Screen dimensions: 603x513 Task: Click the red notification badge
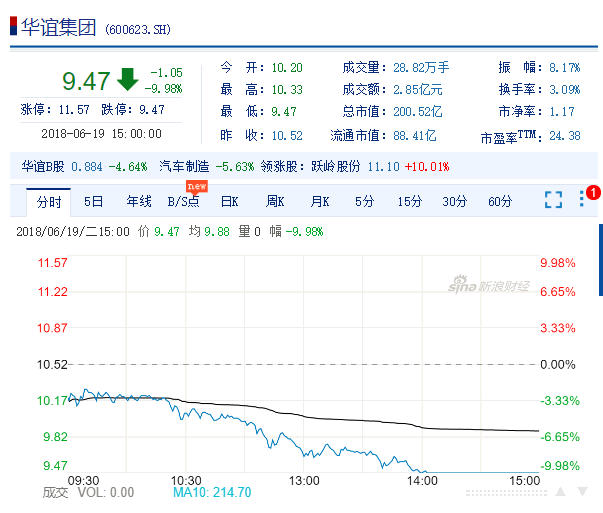coord(593,192)
